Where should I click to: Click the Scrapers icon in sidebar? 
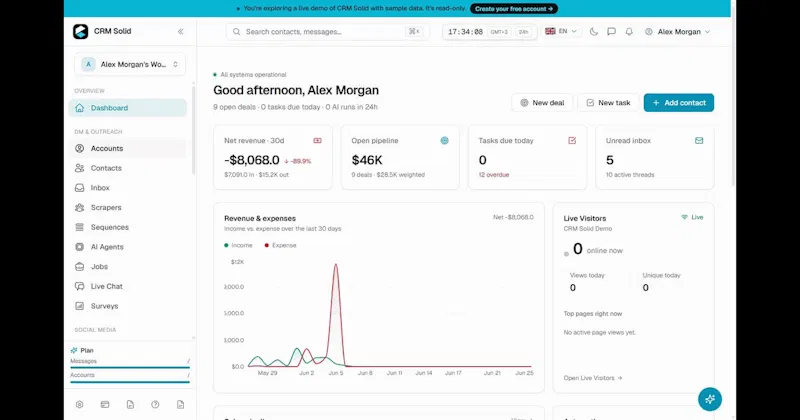[x=80, y=208]
